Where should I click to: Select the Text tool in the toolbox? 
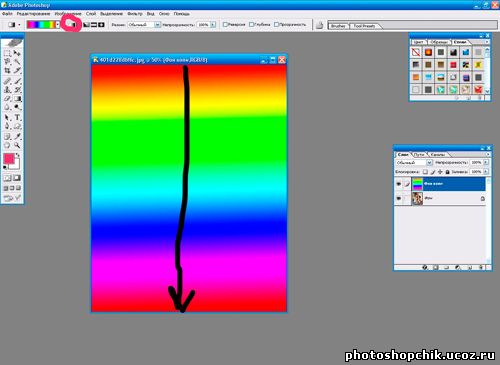click(x=18, y=118)
